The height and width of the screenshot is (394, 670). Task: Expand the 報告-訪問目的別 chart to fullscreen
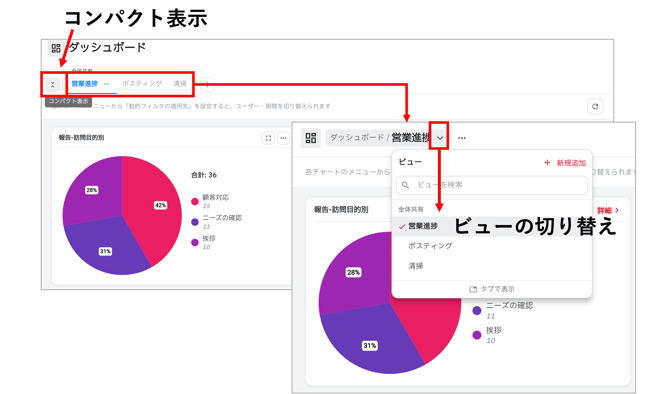(x=268, y=138)
